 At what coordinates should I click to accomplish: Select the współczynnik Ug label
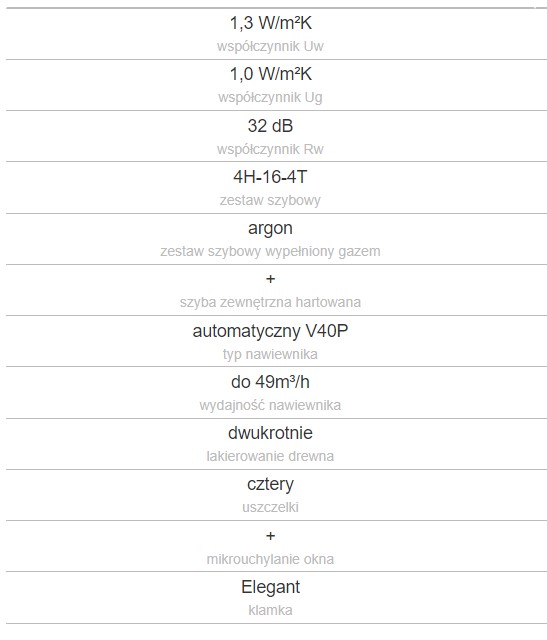coord(270,98)
